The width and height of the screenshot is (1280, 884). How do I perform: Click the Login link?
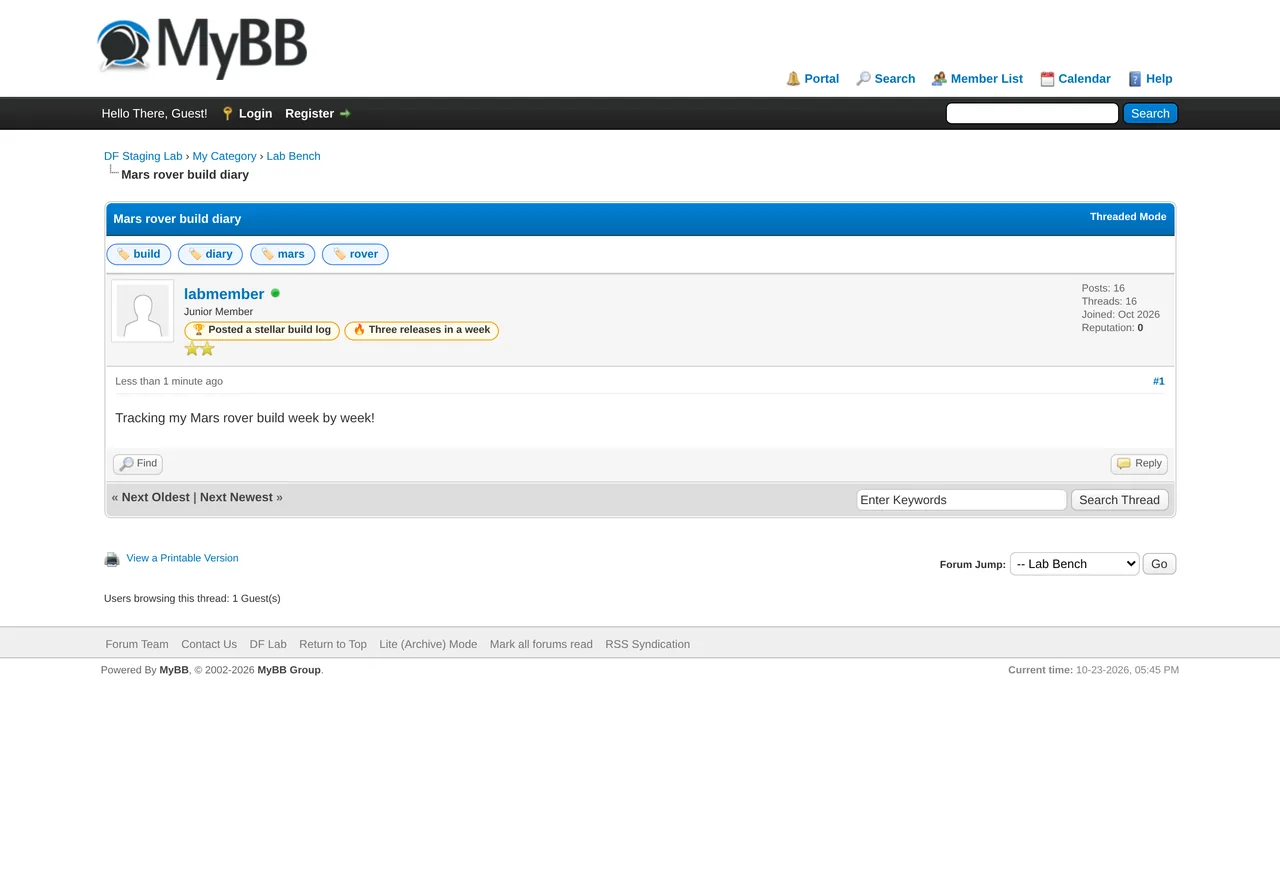pos(255,114)
